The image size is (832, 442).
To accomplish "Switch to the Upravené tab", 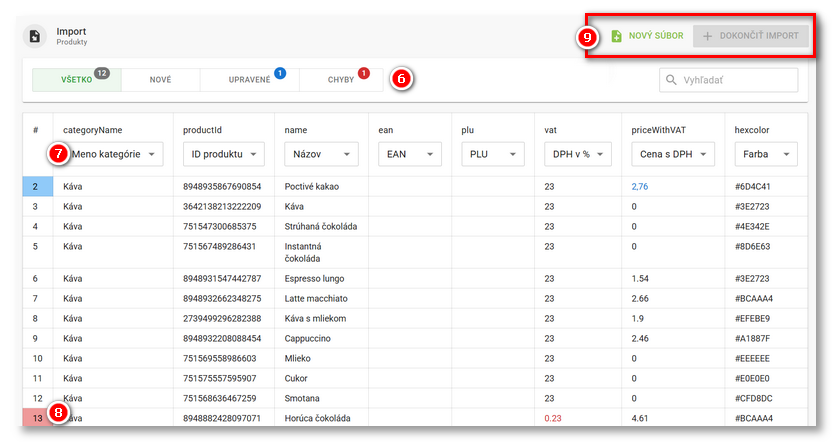I will 249,80.
